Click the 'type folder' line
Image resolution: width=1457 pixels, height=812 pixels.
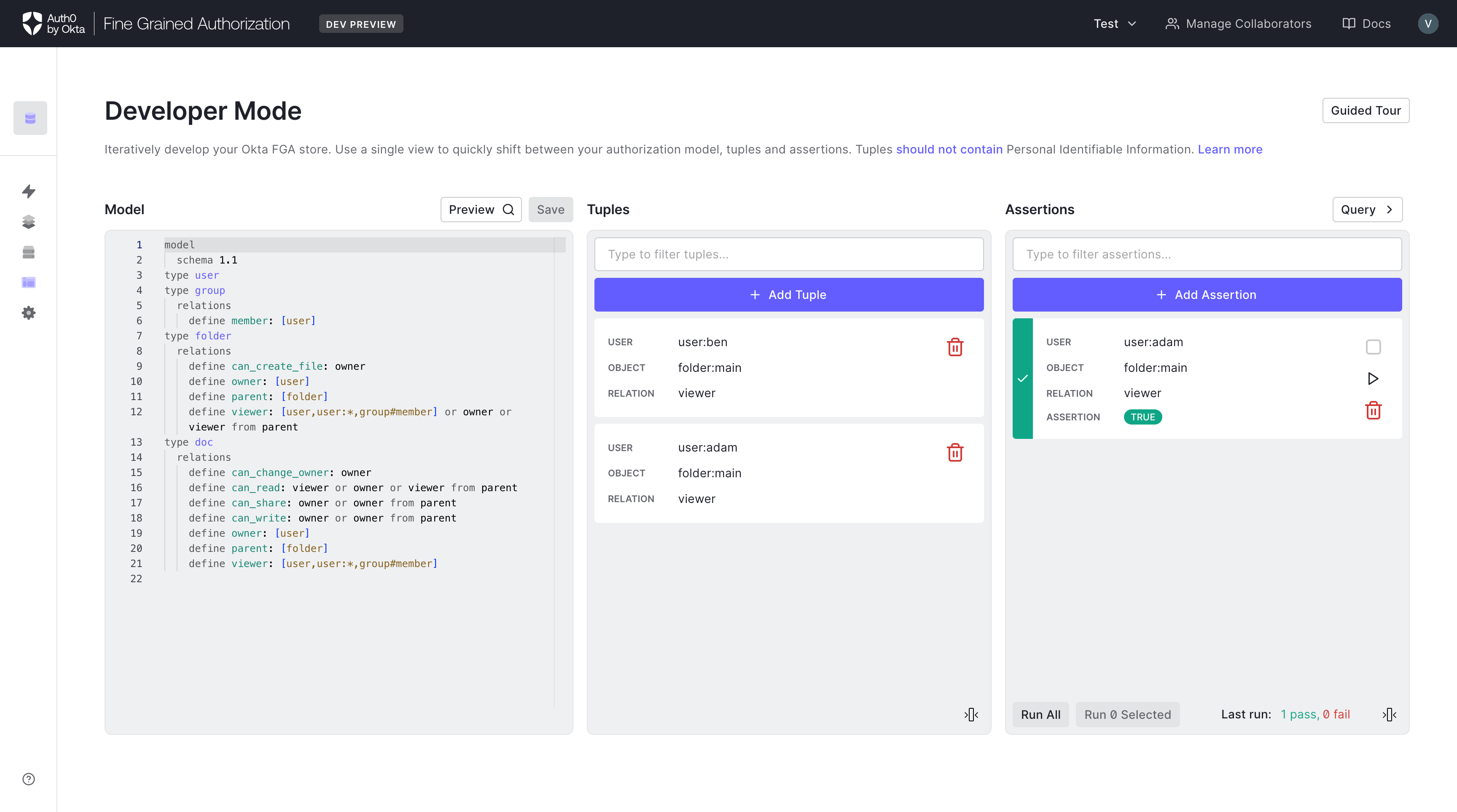(197, 336)
